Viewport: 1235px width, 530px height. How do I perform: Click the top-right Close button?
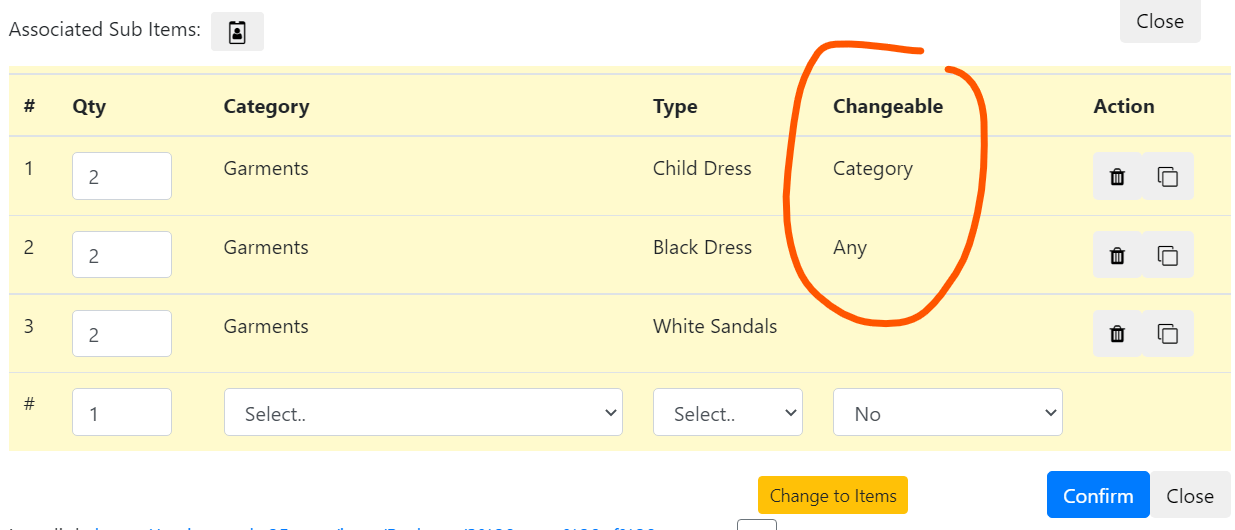pyautogui.click(x=1160, y=21)
